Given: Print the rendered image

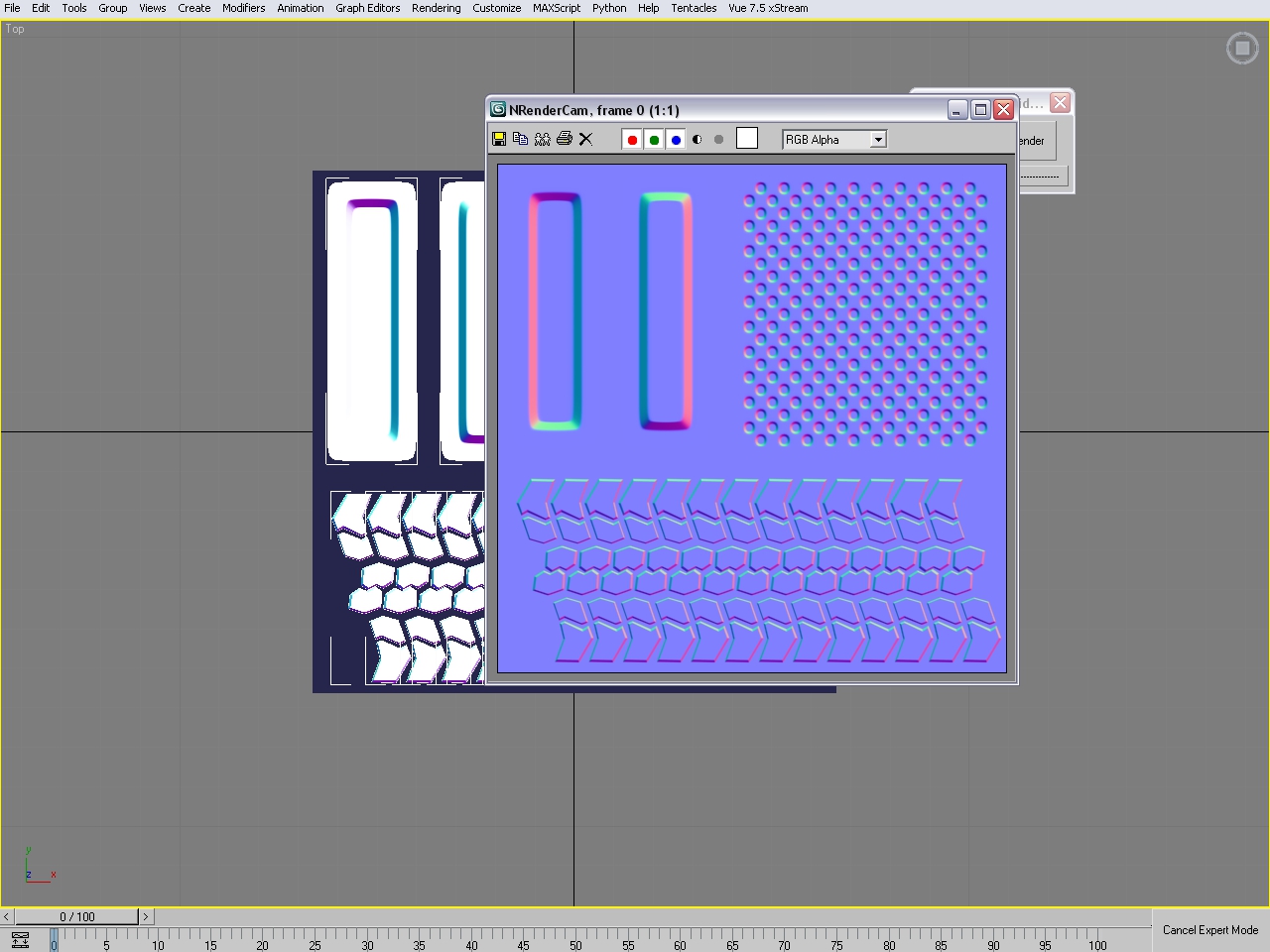Looking at the screenshot, I should point(564,139).
